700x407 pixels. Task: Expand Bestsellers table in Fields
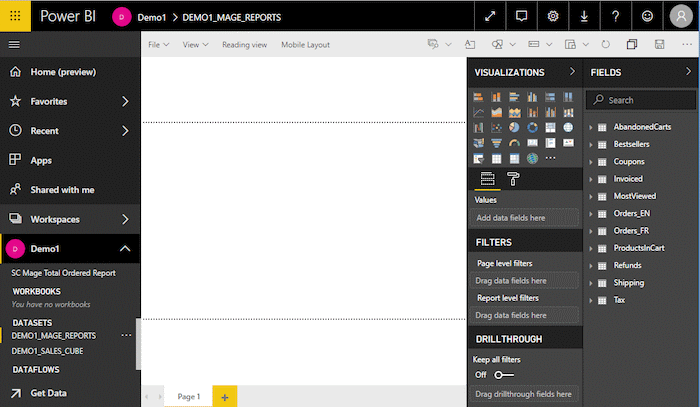[591, 145]
